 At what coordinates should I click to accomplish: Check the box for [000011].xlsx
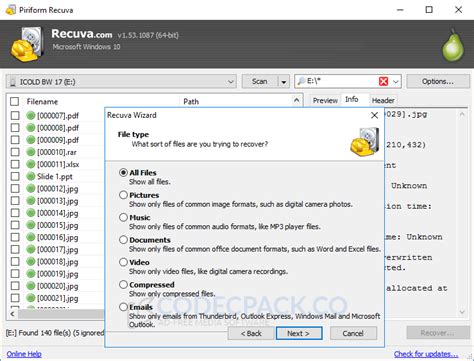pos(15,164)
